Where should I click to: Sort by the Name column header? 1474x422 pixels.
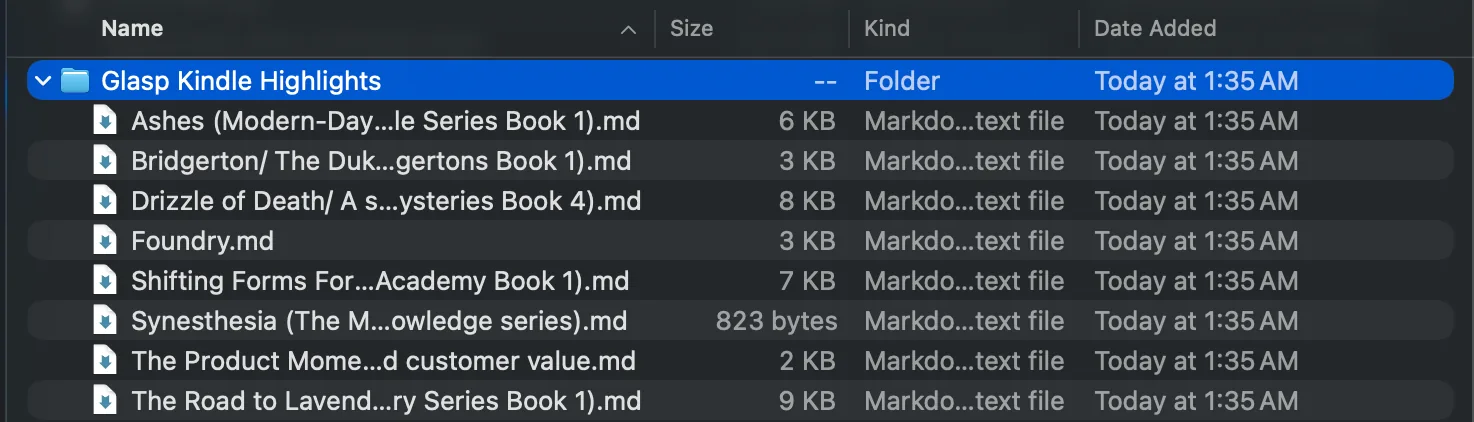pos(132,28)
